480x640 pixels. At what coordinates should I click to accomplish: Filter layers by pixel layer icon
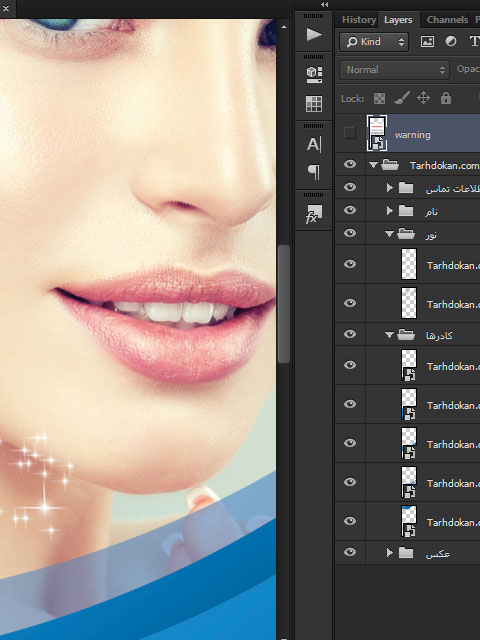(x=427, y=42)
